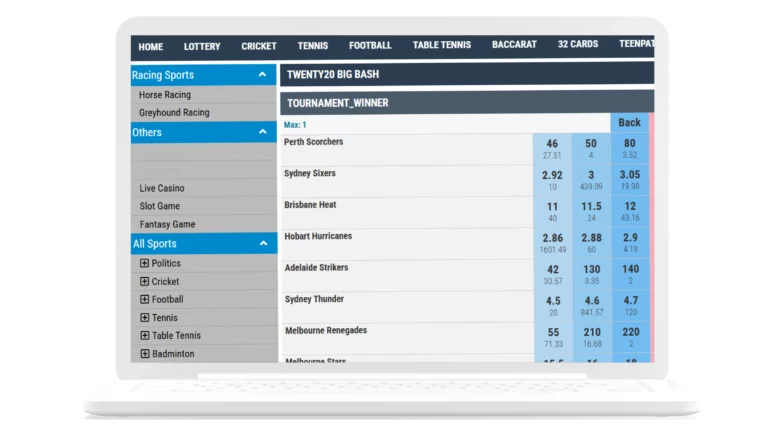Go to the CRICKET top menu
Screen dimensions: 768x432
259,46
